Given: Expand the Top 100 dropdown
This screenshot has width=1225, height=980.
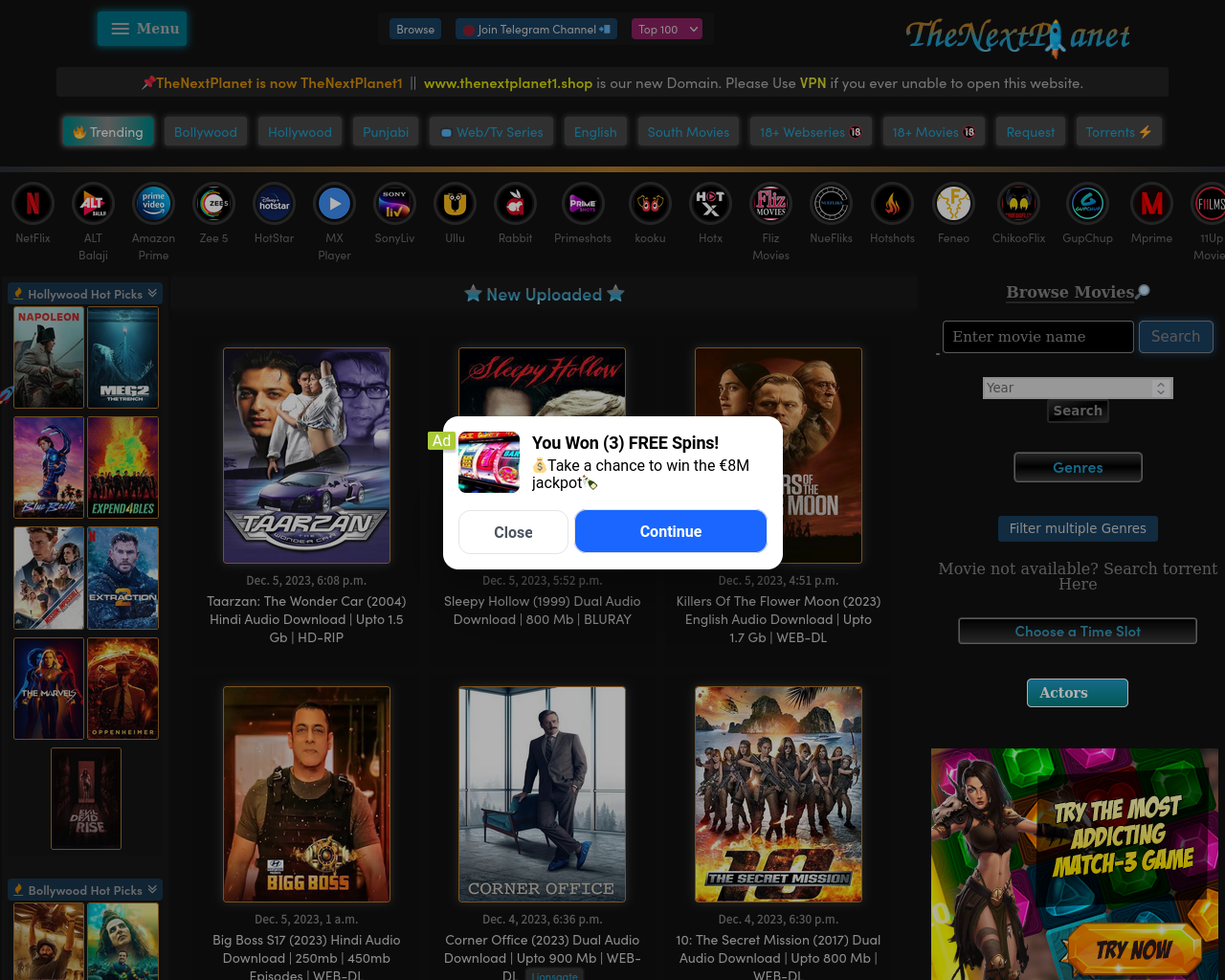Looking at the screenshot, I should [x=668, y=30].
